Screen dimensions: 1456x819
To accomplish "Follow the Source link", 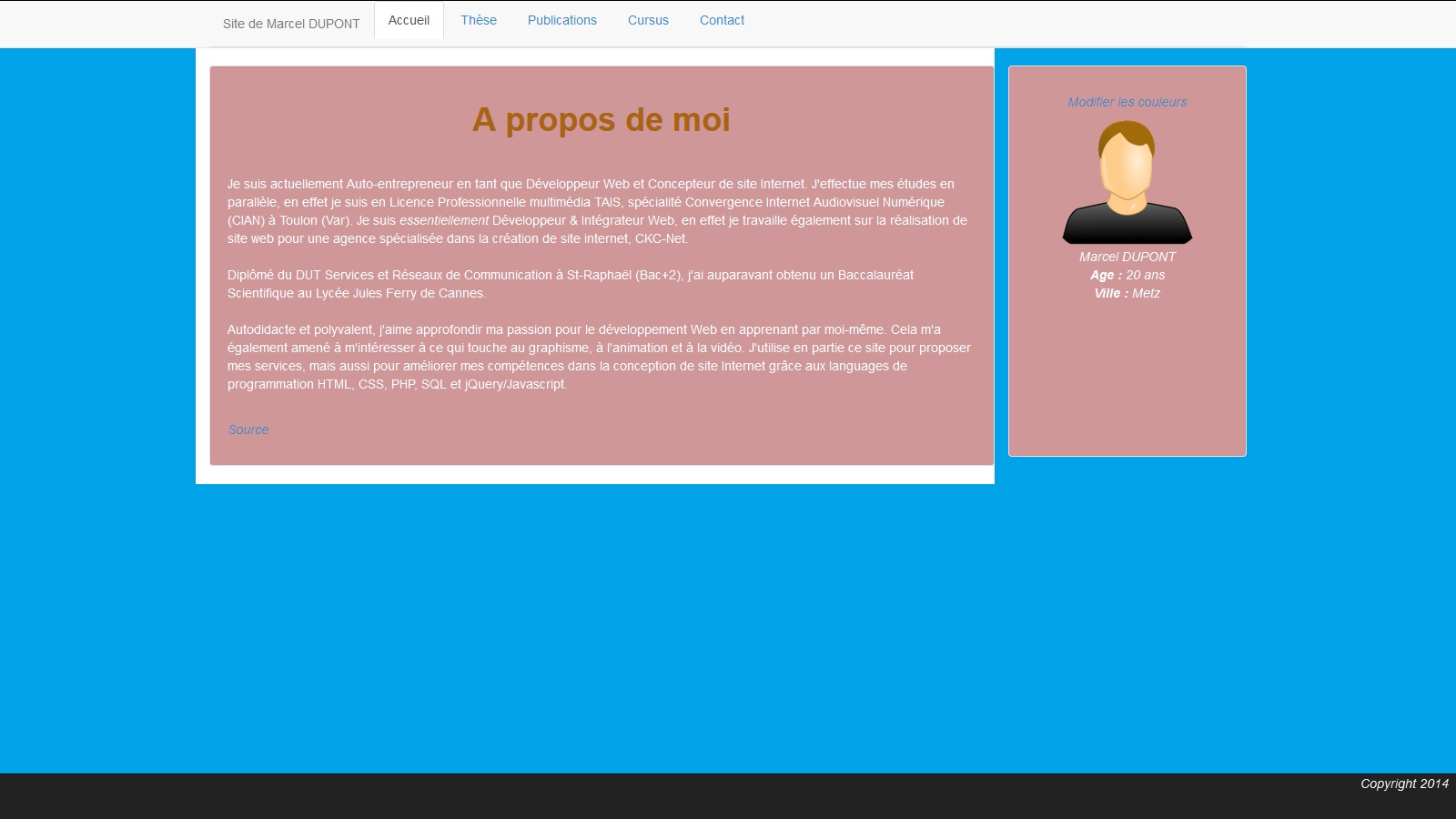I will click(x=248, y=430).
